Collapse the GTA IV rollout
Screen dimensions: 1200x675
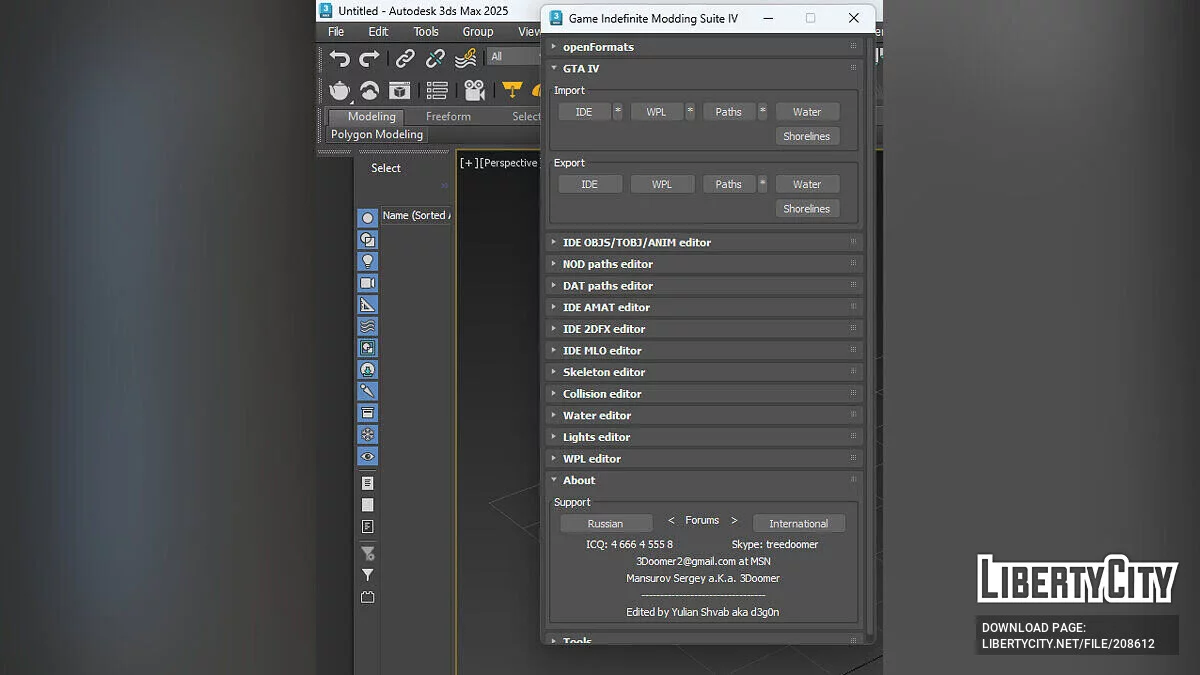[x=581, y=69]
